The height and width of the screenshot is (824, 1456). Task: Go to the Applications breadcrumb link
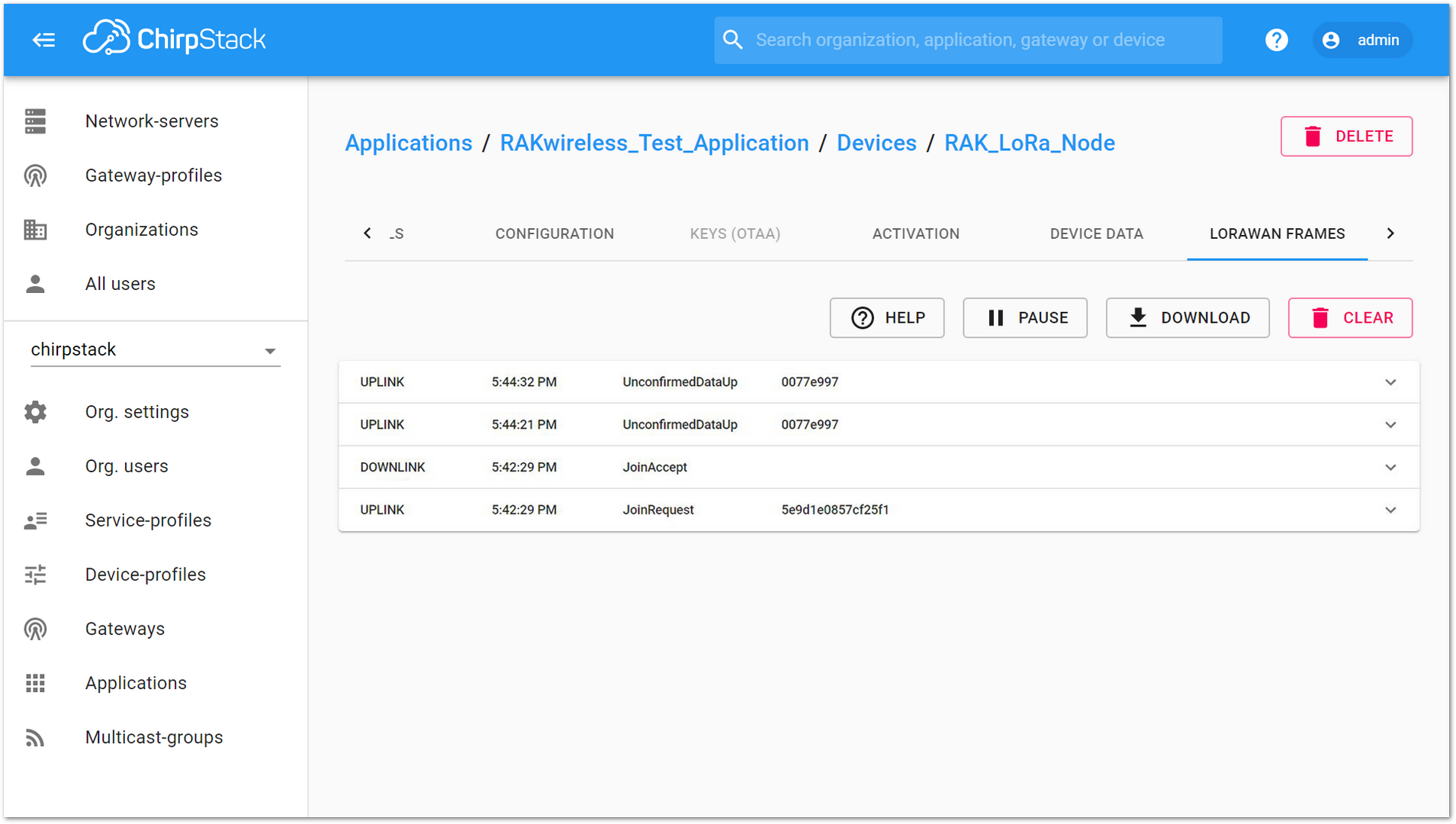point(409,143)
